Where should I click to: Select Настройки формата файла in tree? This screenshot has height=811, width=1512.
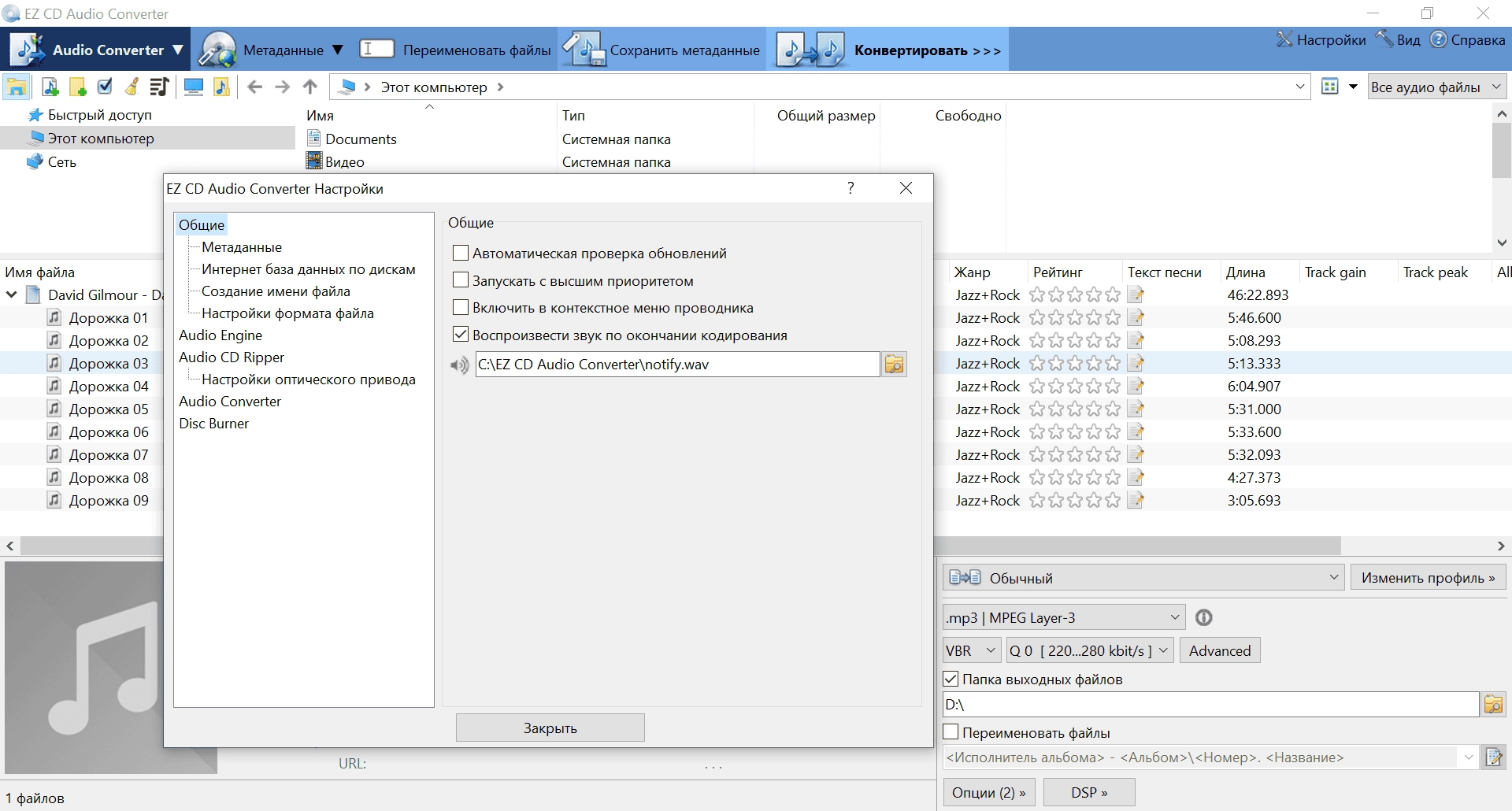pyautogui.click(x=287, y=313)
